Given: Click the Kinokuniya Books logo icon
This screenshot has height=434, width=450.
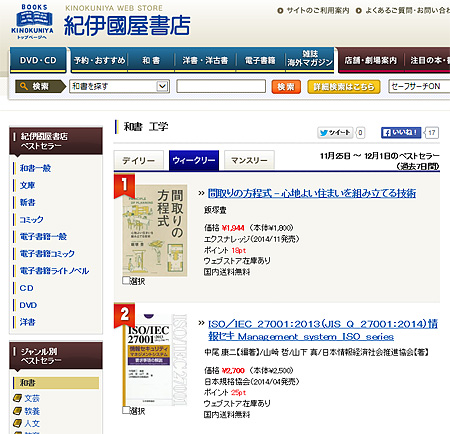Looking at the screenshot, I should tap(32, 21).
